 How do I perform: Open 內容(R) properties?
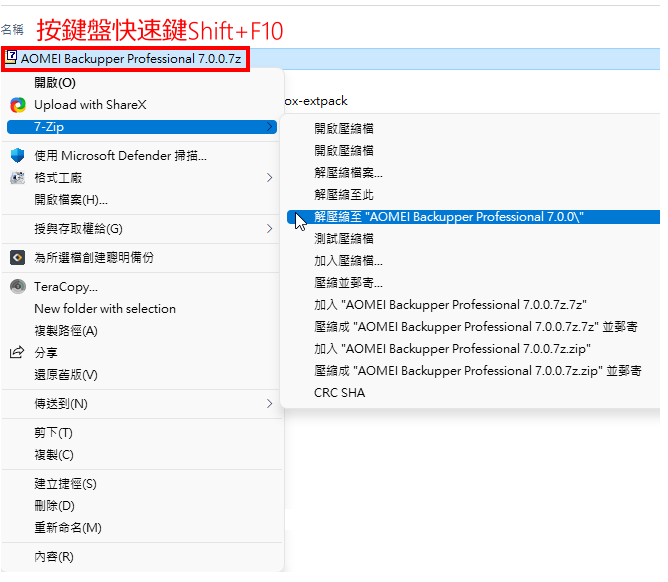point(54,556)
